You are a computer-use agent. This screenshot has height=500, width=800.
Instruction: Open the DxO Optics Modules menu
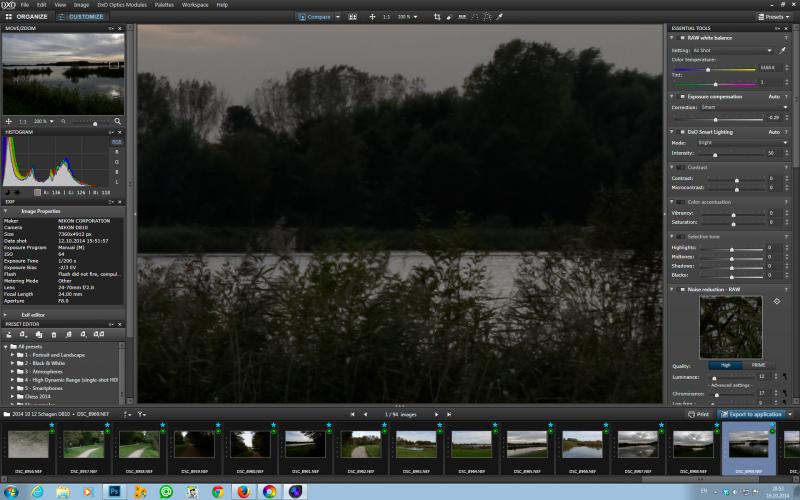click(122, 5)
